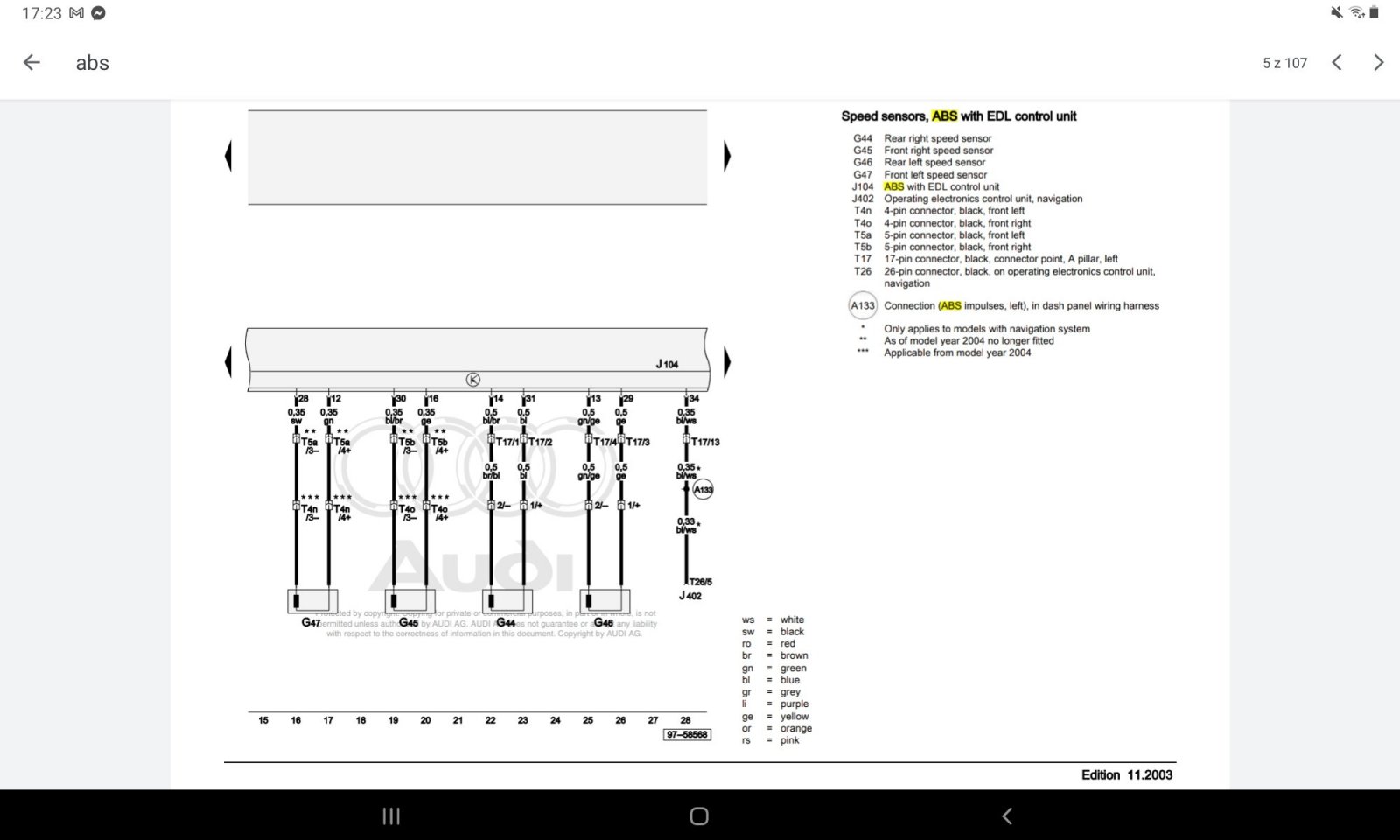Viewport: 1400px width, 840px height.
Task: Tap 'Only applies to models with navigation system'
Action: [x=987, y=329]
